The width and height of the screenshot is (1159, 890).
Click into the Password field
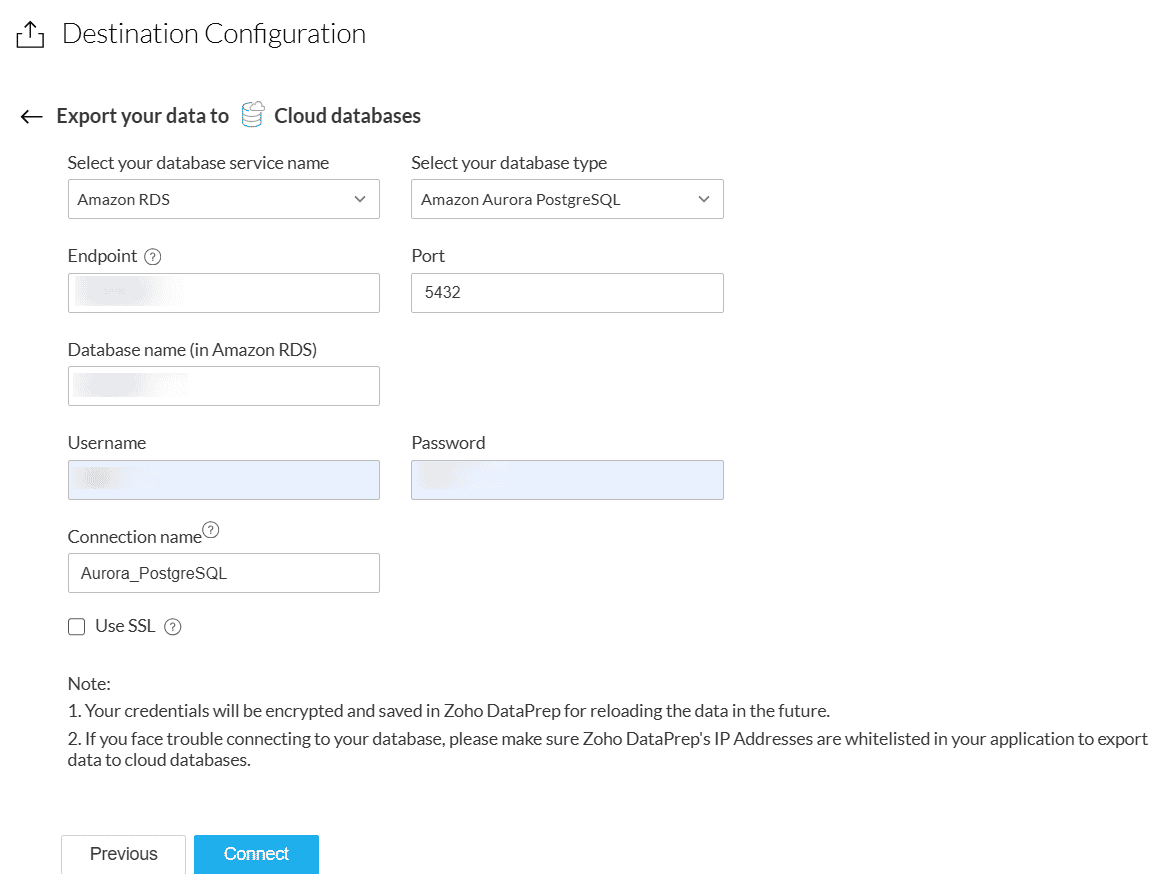[x=567, y=480]
